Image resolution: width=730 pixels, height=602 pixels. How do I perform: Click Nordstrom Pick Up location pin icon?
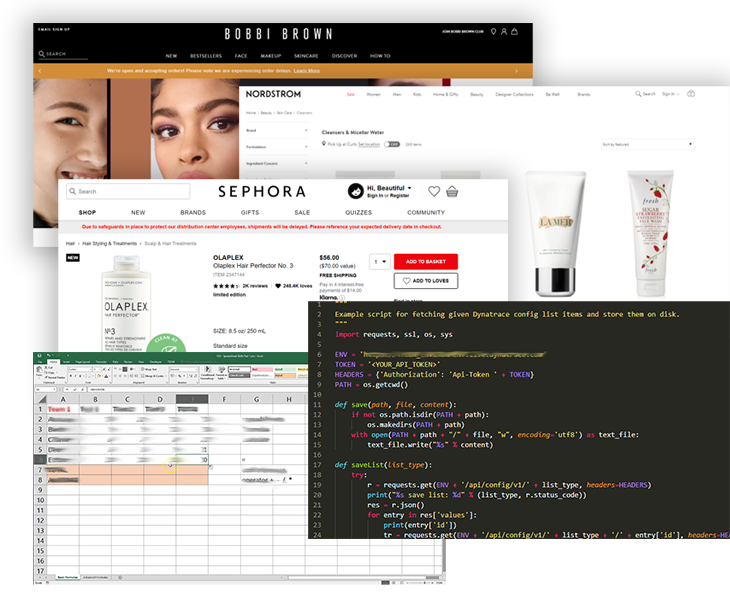point(324,144)
